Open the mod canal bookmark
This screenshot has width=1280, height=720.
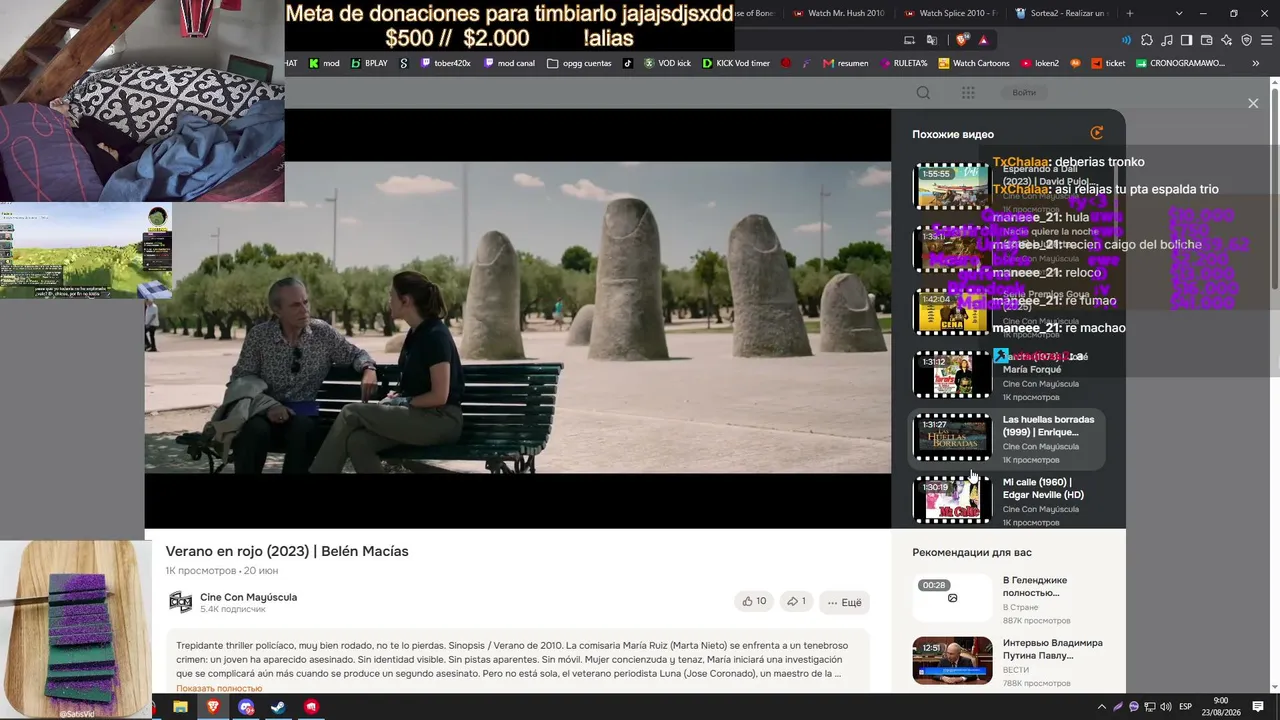[x=509, y=63]
